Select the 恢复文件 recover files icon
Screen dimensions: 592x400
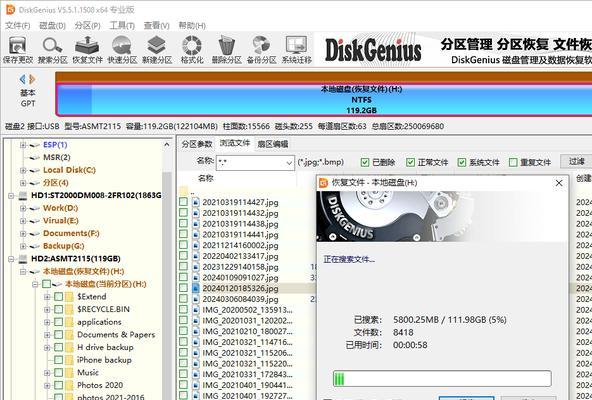pos(87,49)
